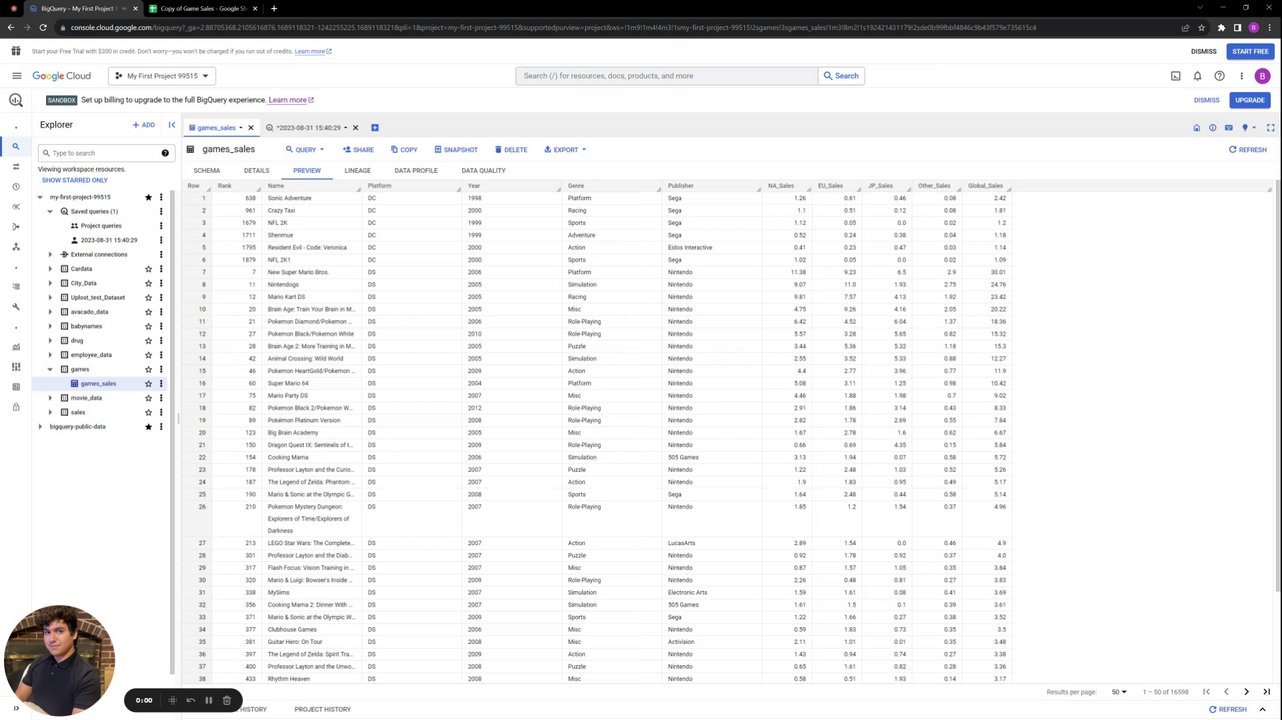Star the movie_data dataset
The image size is (1282, 720).
(x=148, y=398)
